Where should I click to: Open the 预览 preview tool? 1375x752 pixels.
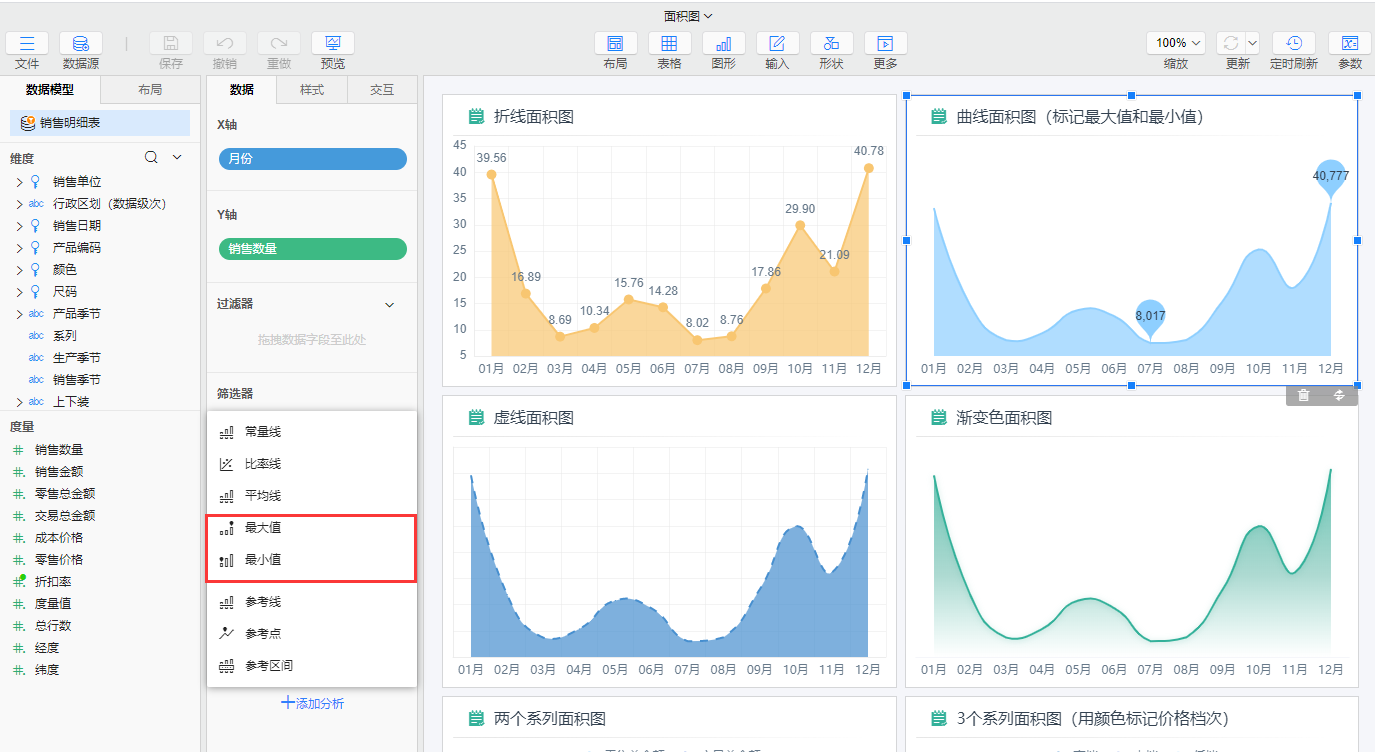point(333,43)
